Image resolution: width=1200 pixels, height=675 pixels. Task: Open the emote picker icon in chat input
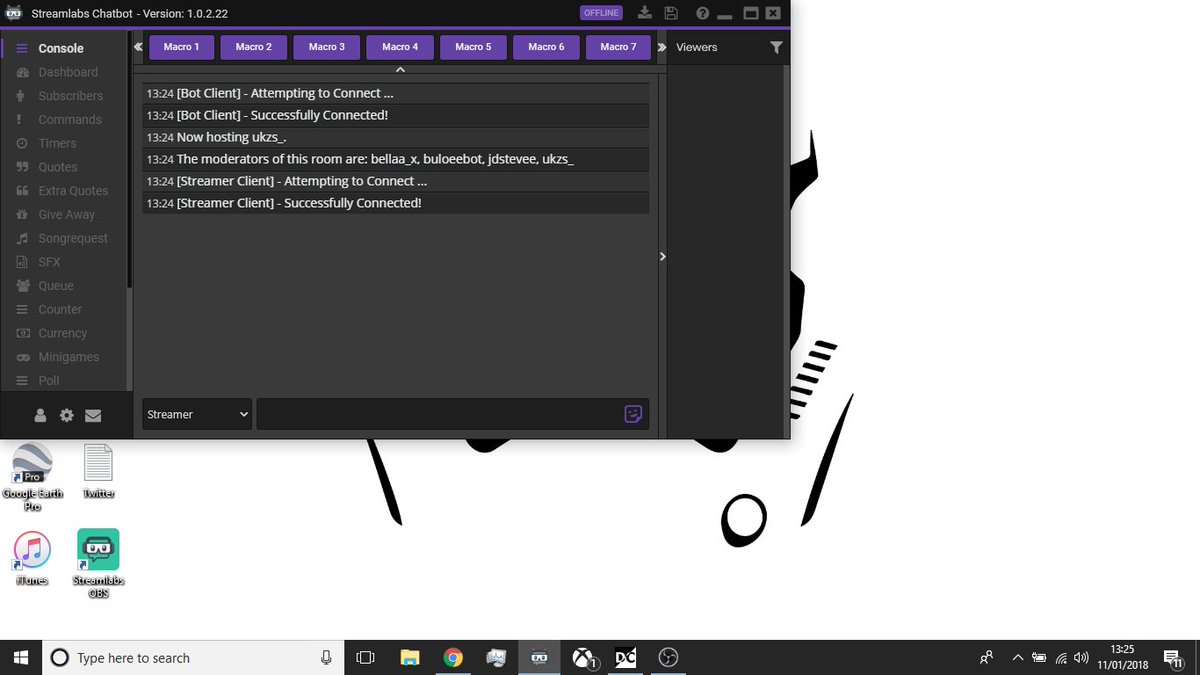[x=633, y=414]
